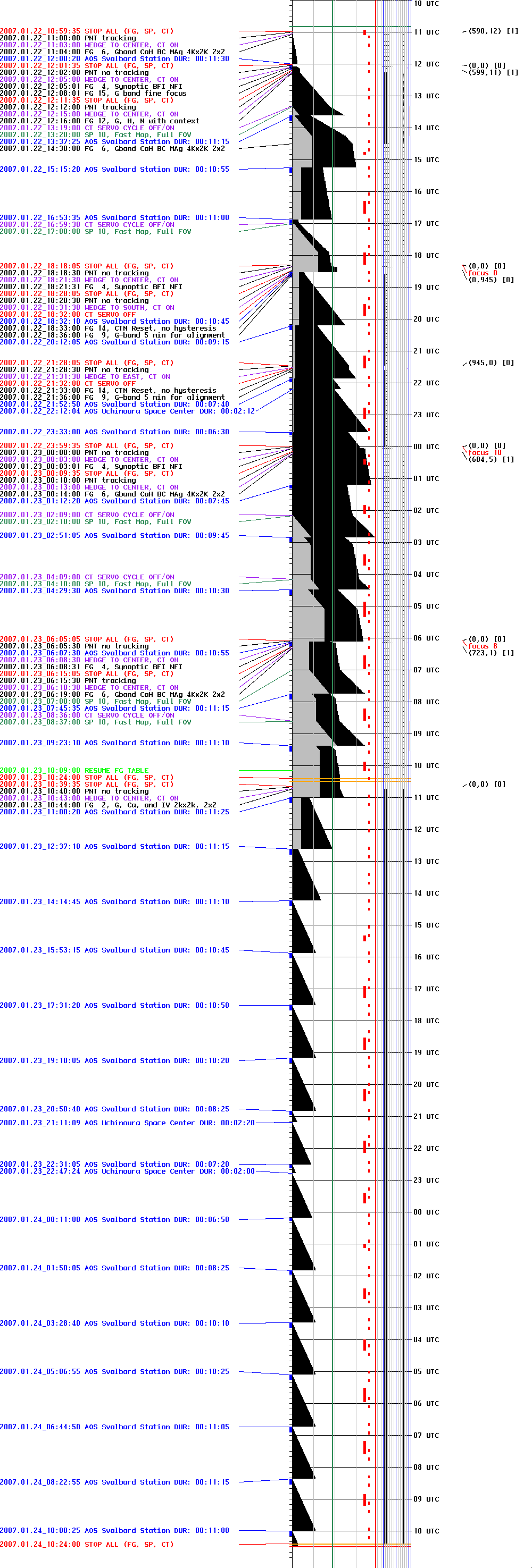Image resolution: width=532 pixels, height=1568 pixels.
Task: Click the 2007.01.22_10:59:35 STOP ALL entry
Action: click(x=87, y=31)
